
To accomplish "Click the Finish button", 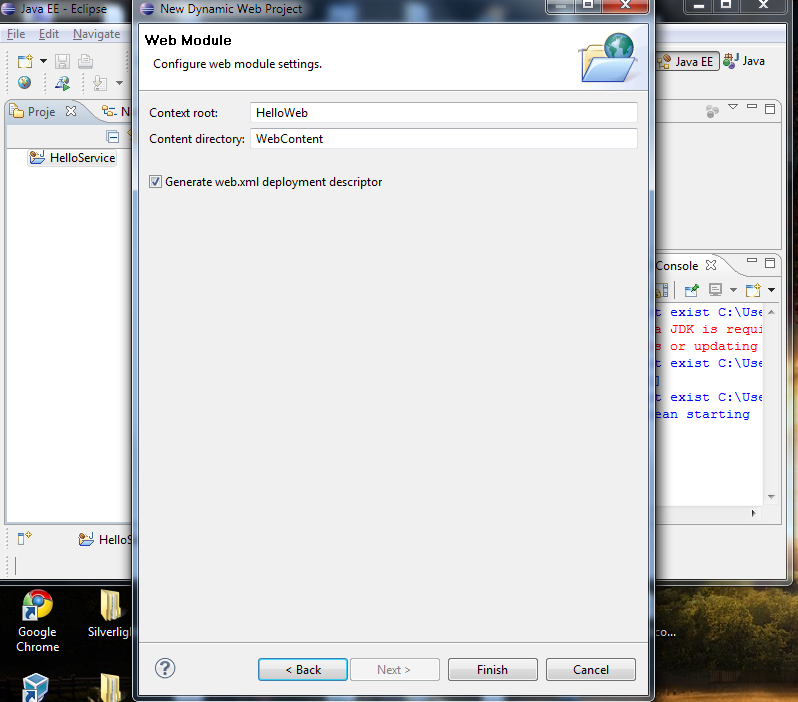I will click(x=492, y=669).
